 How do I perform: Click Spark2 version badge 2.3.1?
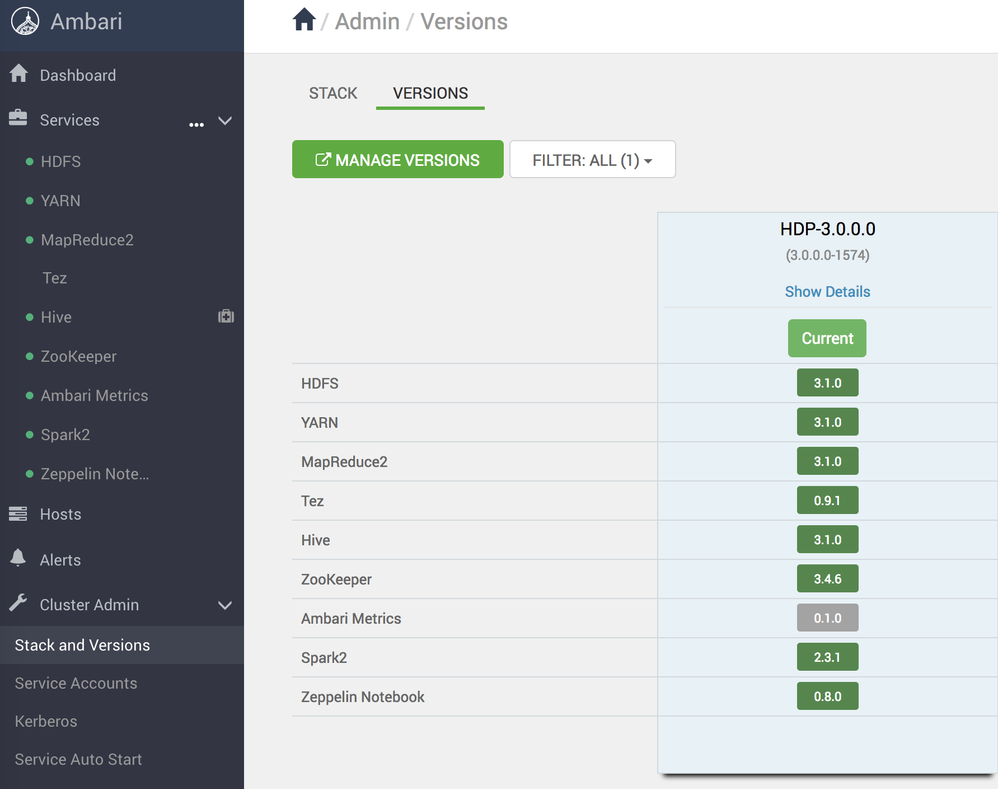pyautogui.click(x=827, y=657)
